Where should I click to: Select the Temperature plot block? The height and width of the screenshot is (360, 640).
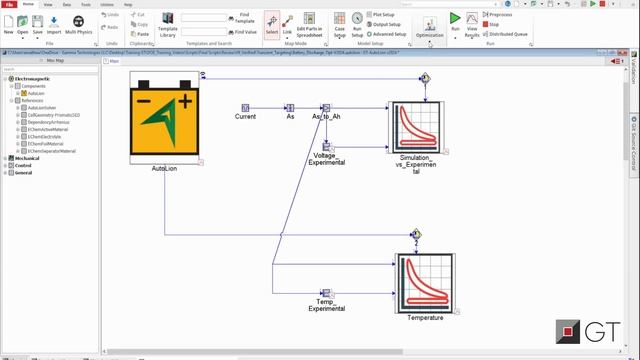point(425,283)
